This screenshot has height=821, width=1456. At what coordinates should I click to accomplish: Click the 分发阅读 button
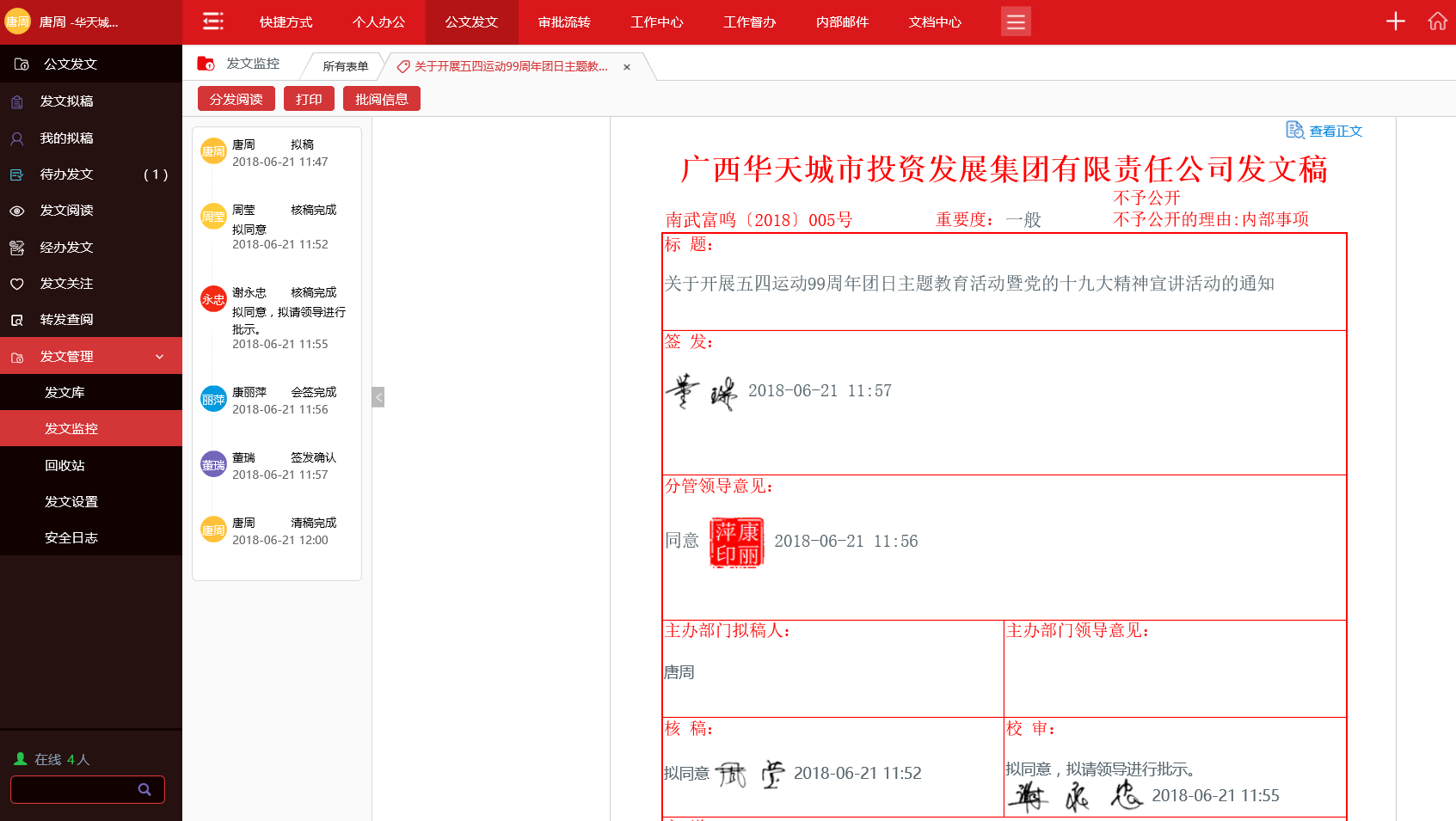pyautogui.click(x=236, y=99)
